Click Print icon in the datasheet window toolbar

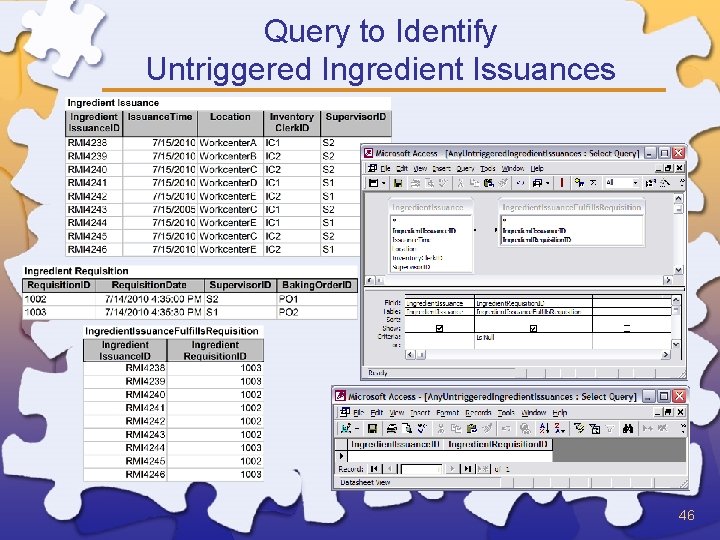click(392, 428)
